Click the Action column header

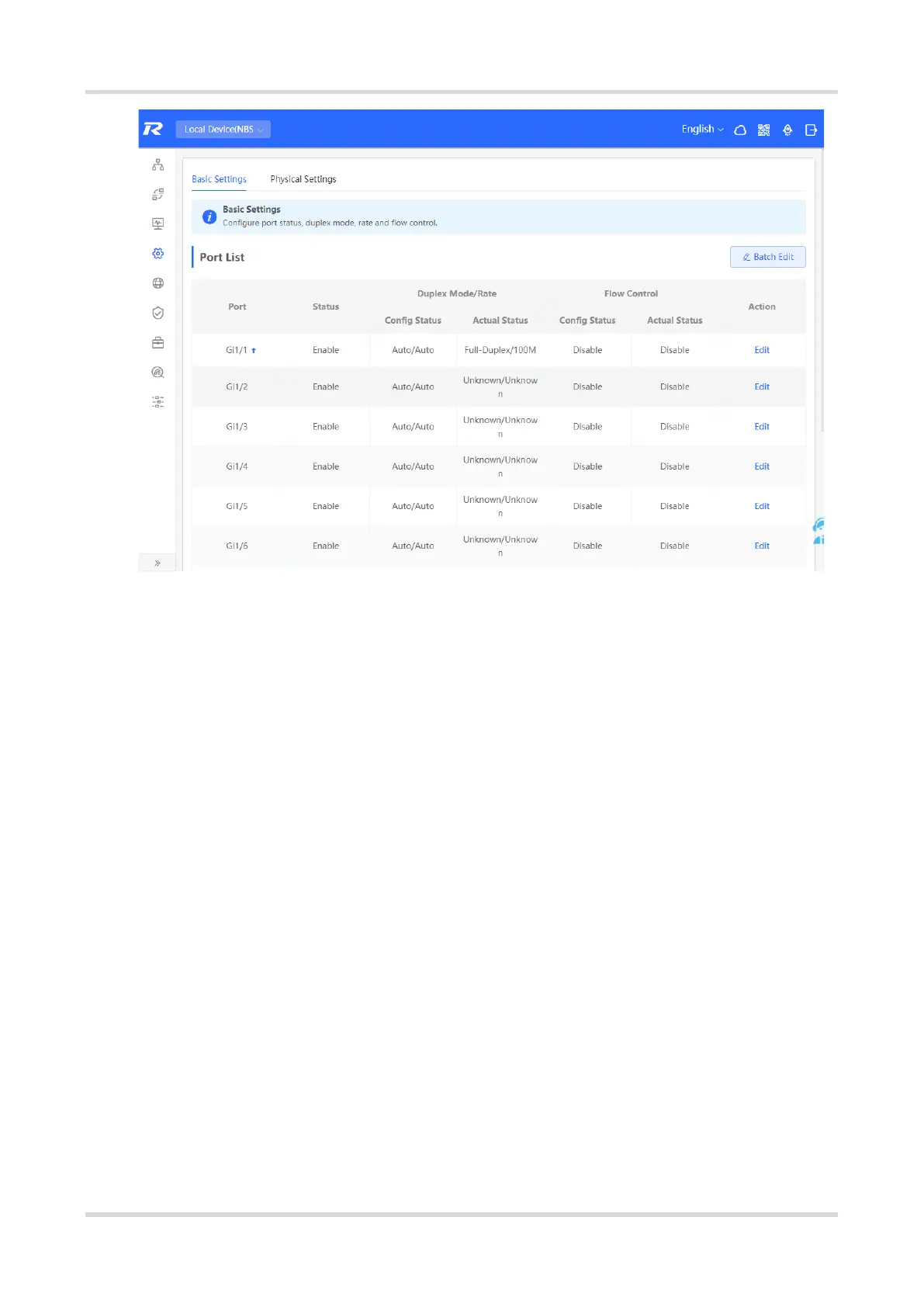762,307
